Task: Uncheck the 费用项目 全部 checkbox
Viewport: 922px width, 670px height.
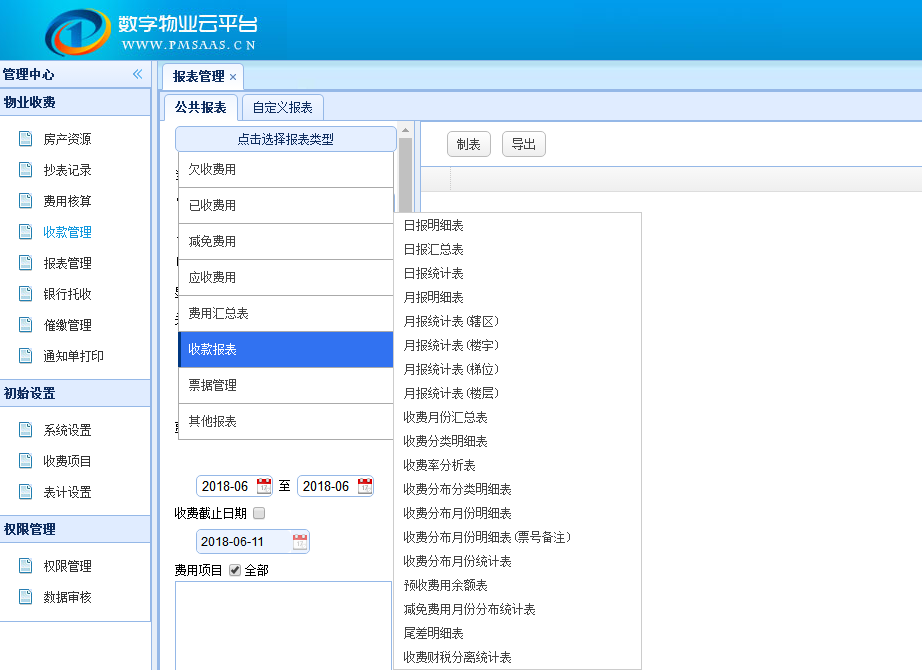Action: pyautogui.click(x=235, y=570)
